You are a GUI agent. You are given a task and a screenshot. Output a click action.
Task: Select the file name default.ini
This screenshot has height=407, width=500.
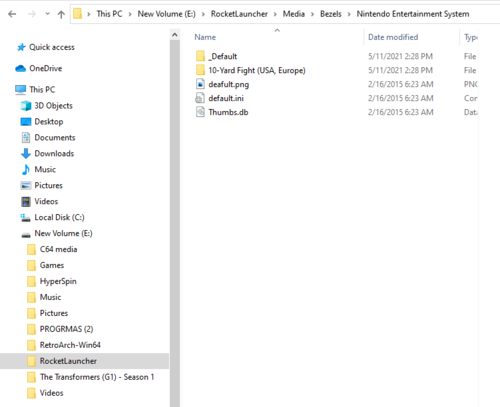tap(226, 98)
